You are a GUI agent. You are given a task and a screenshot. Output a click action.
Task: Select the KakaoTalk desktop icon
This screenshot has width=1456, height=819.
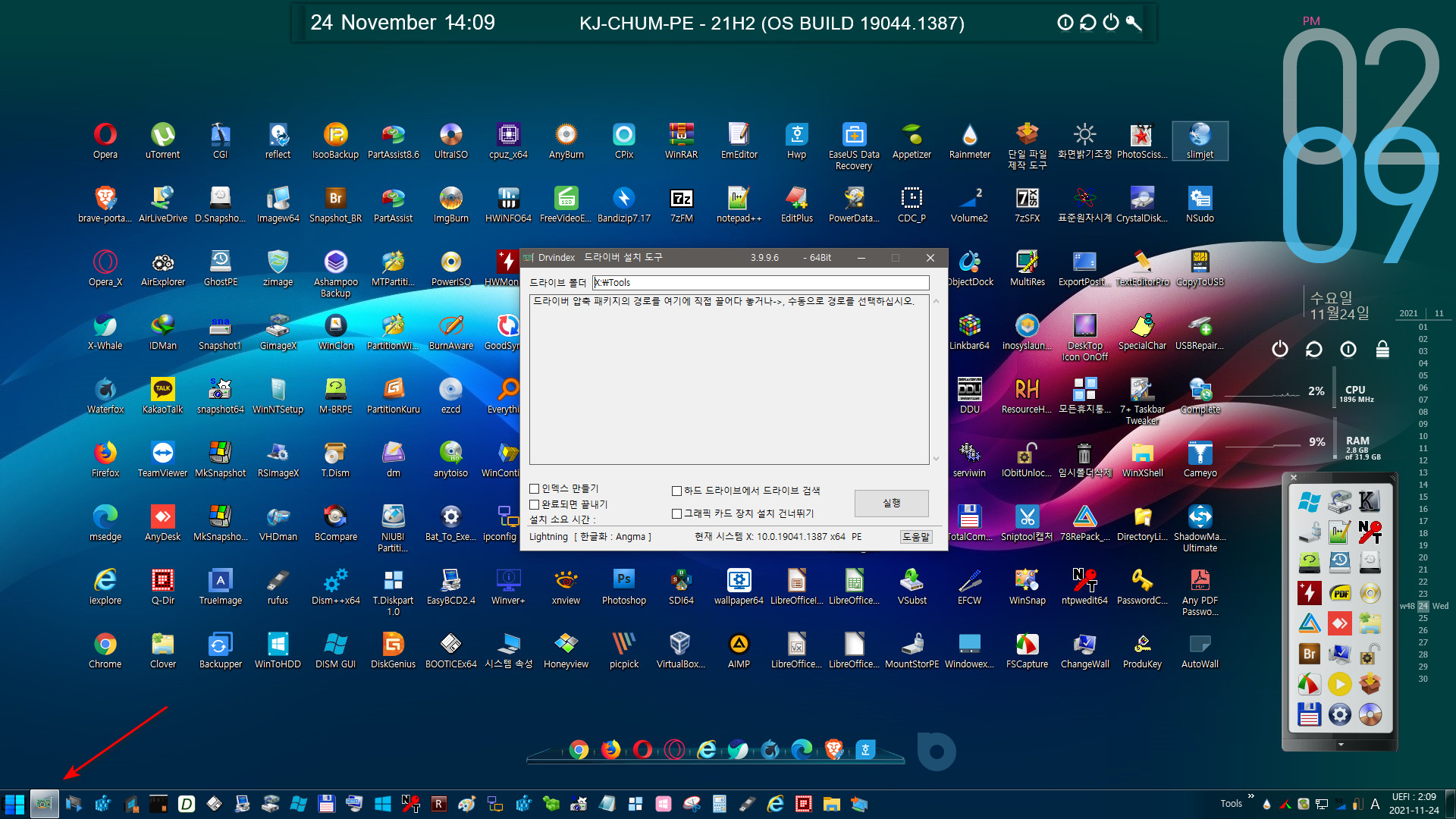tap(163, 396)
